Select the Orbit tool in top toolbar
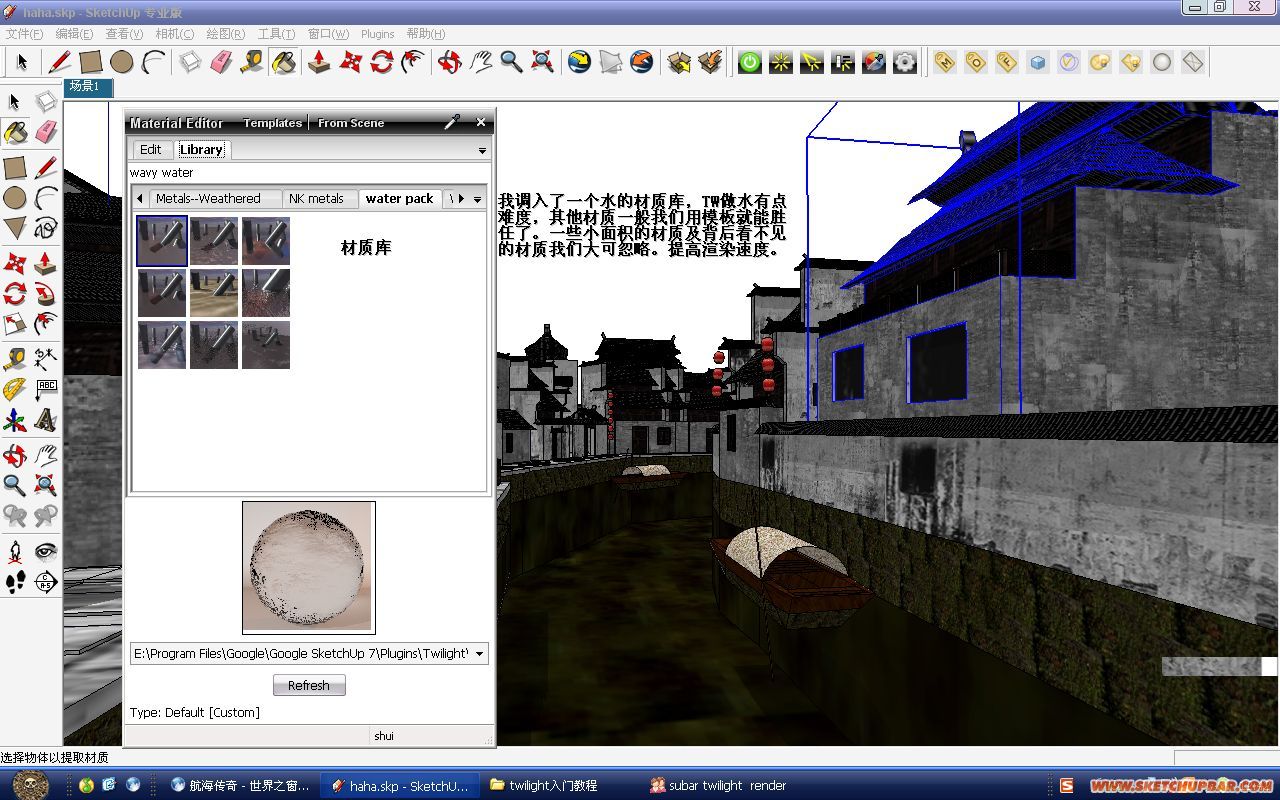The height and width of the screenshot is (800, 1280). [x=450, y=62]
